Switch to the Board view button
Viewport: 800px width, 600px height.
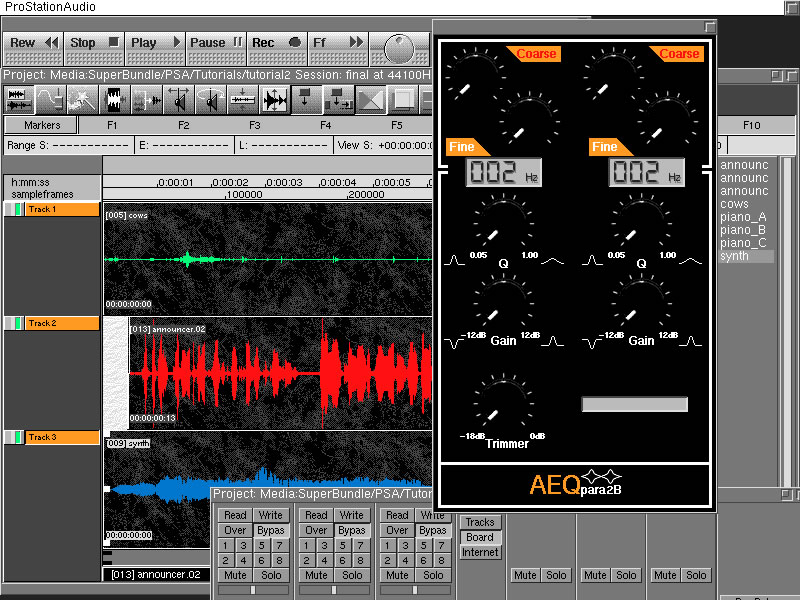[x=480, y=537]
